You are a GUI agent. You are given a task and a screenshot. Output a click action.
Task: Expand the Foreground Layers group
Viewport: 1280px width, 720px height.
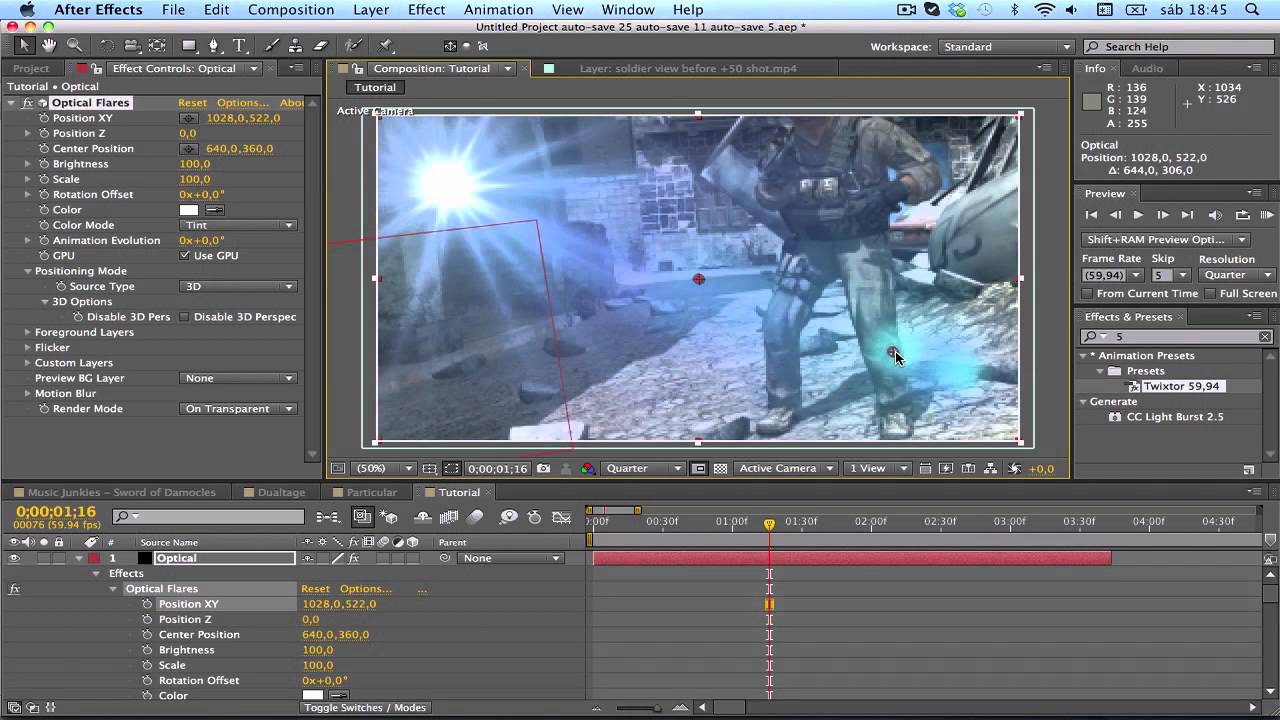(28, 332)
